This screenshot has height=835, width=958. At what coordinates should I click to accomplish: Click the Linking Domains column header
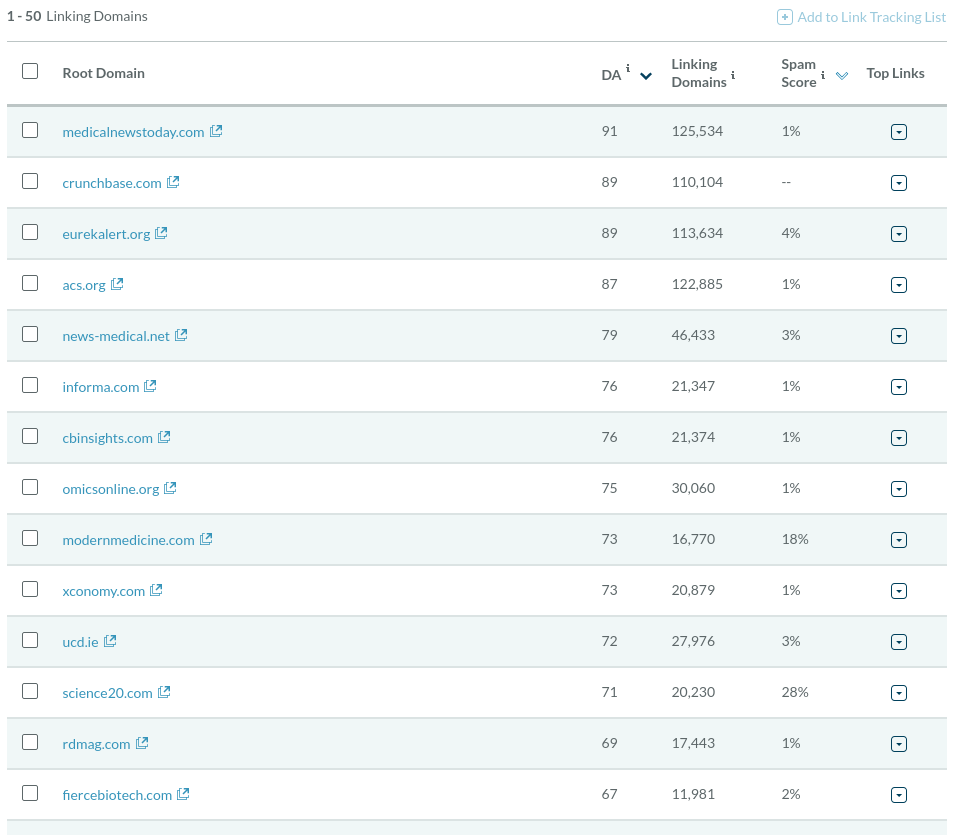point(699,73)
